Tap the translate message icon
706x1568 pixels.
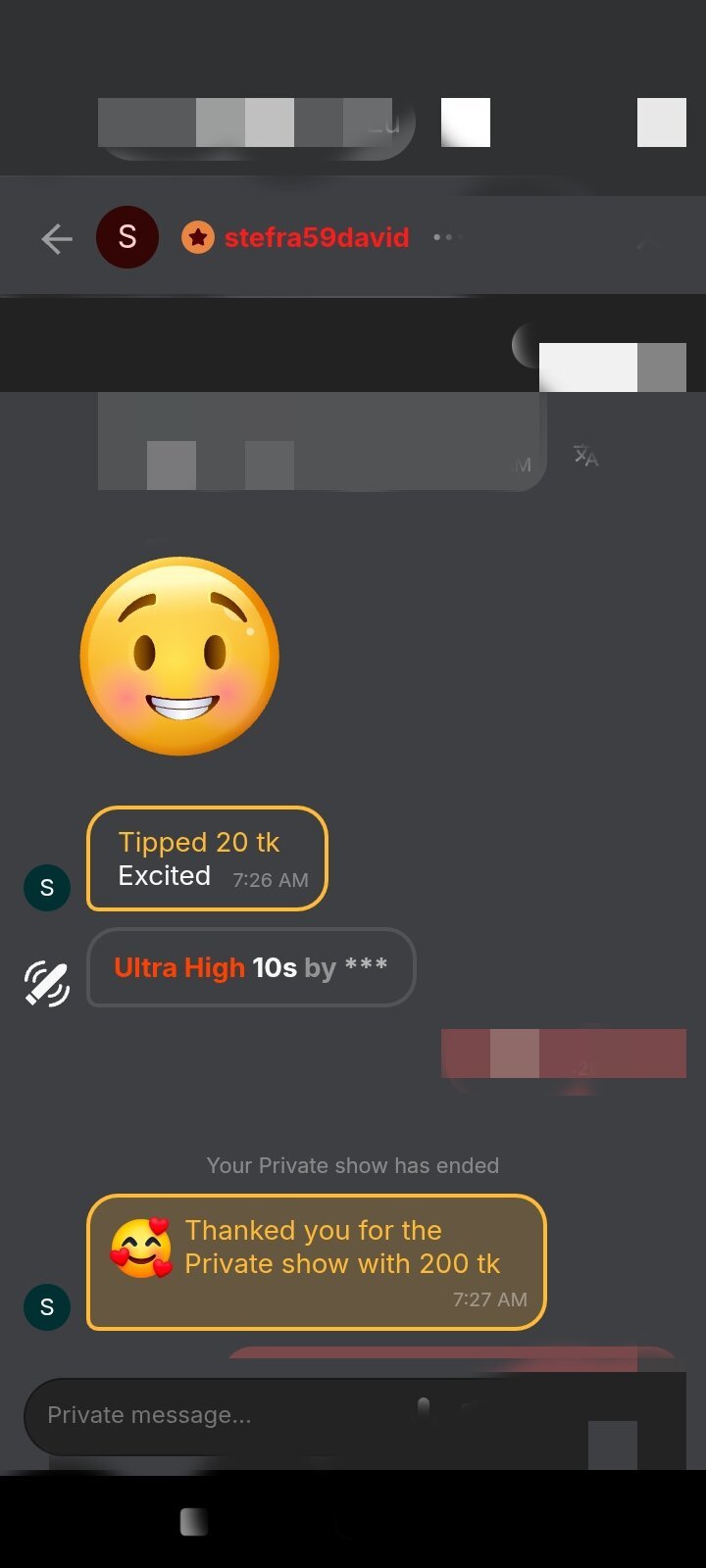click(585, 456)
